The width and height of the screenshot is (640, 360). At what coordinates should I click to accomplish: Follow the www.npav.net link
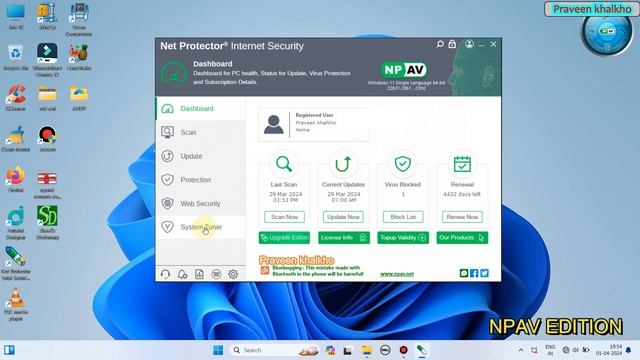(x=397, y=274)
